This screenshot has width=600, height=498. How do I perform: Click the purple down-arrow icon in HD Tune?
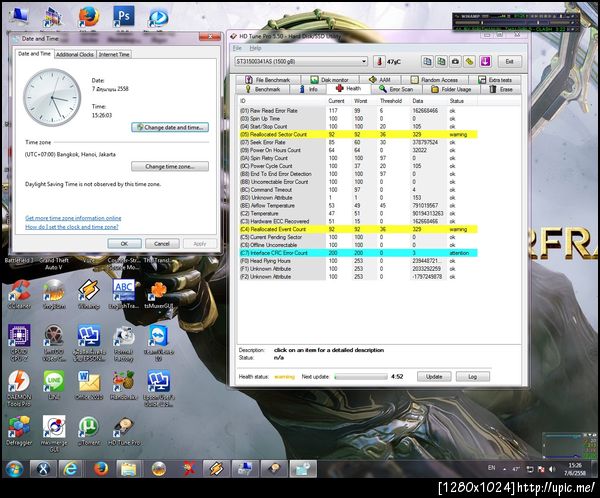486,61
